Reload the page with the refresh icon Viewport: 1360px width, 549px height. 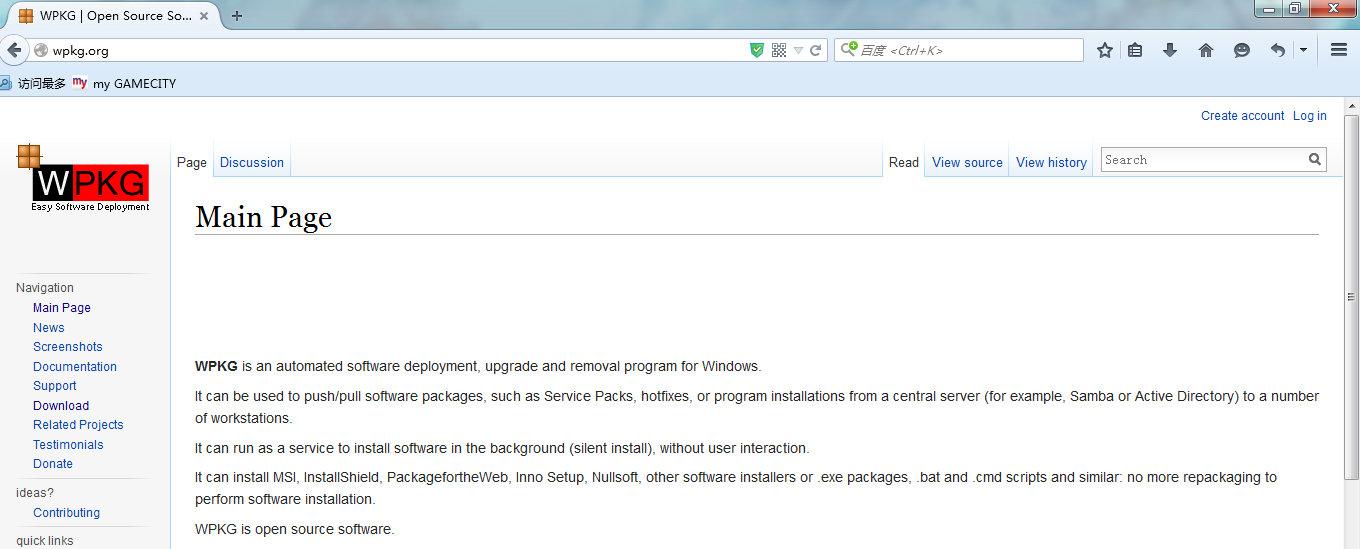click(816, 50)
